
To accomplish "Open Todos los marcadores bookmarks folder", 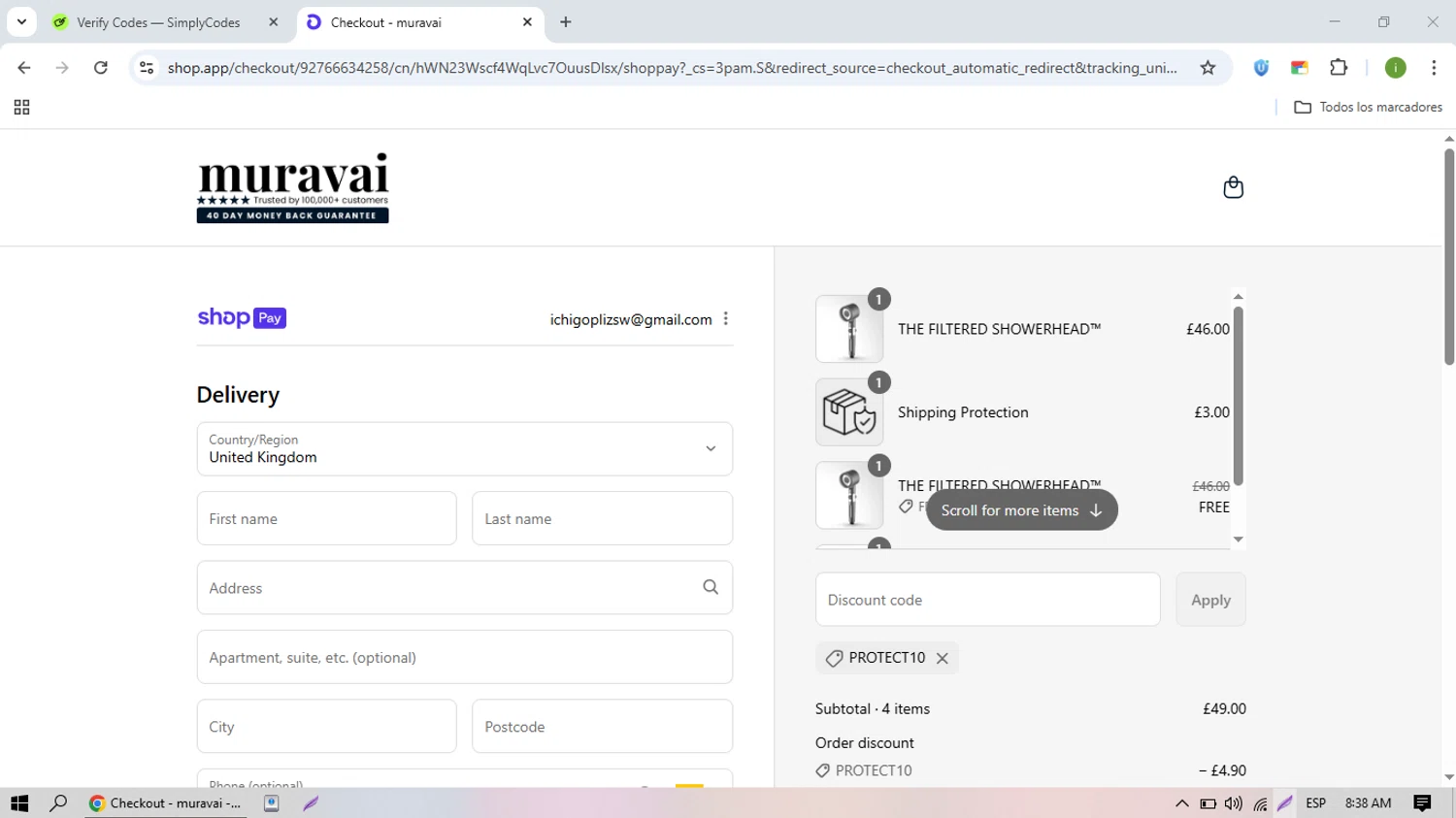I will 1369,107.
